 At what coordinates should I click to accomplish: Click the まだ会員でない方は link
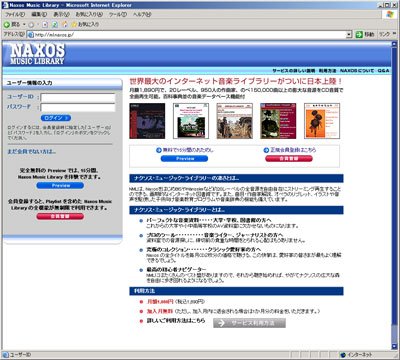[31, 152]
